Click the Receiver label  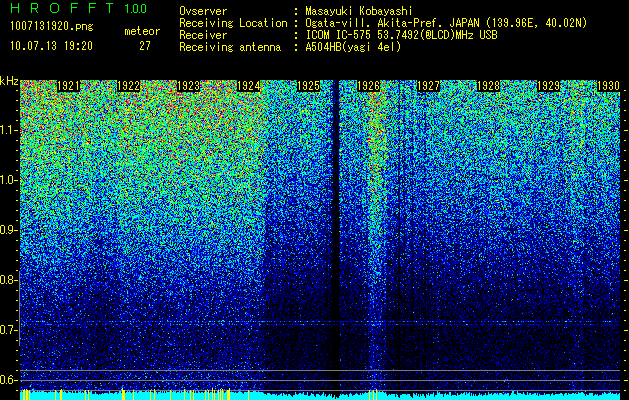[203, 35]
